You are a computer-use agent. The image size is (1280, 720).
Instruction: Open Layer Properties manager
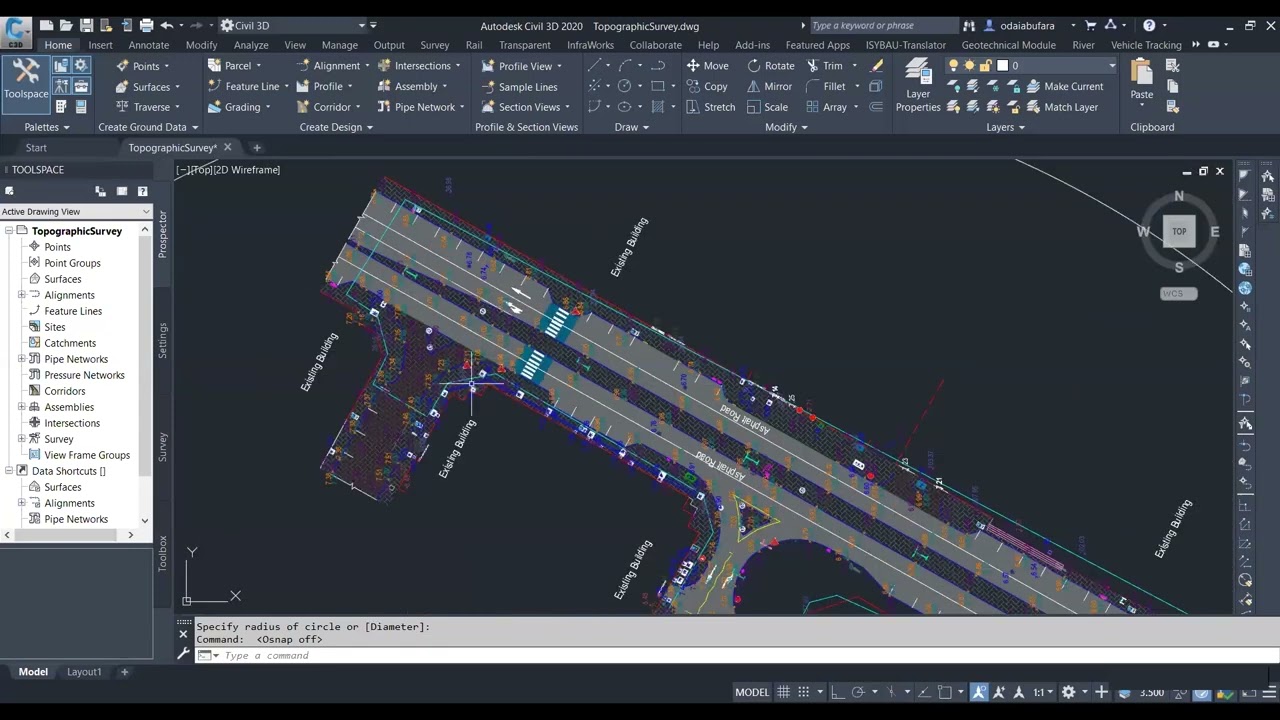click(x=918, y=86)
